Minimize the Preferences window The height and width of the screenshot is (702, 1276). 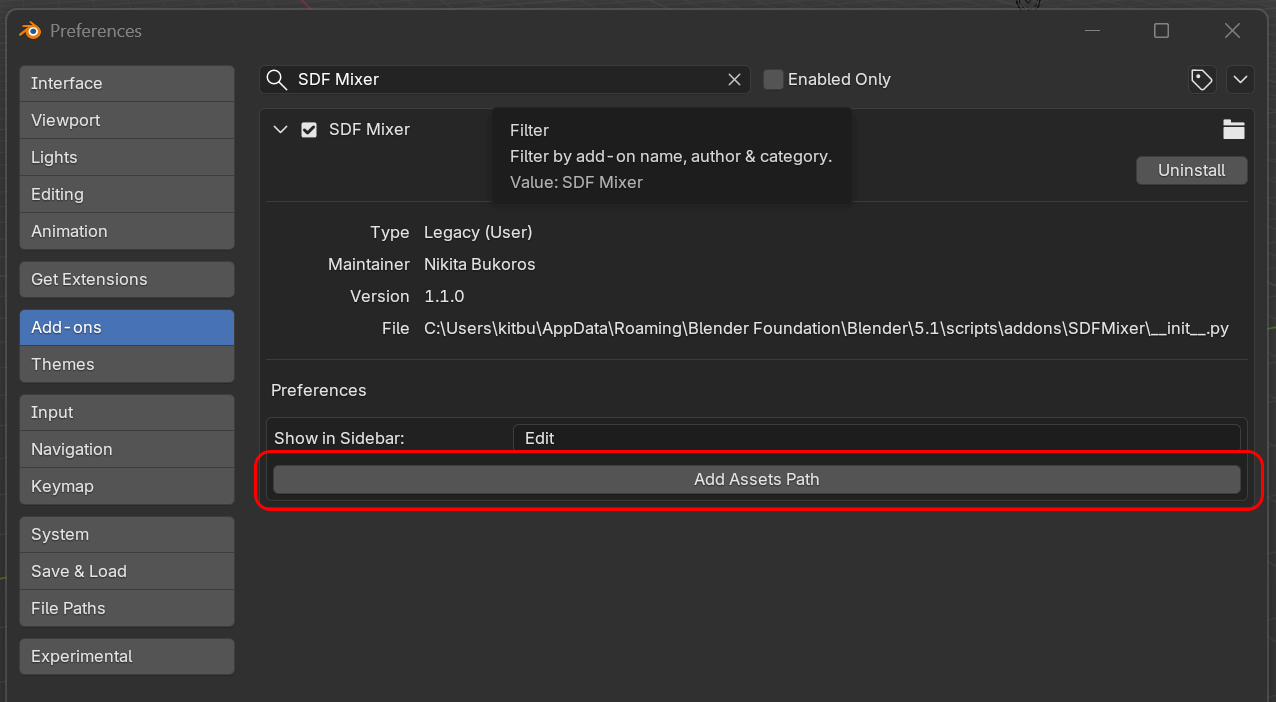1091,31
